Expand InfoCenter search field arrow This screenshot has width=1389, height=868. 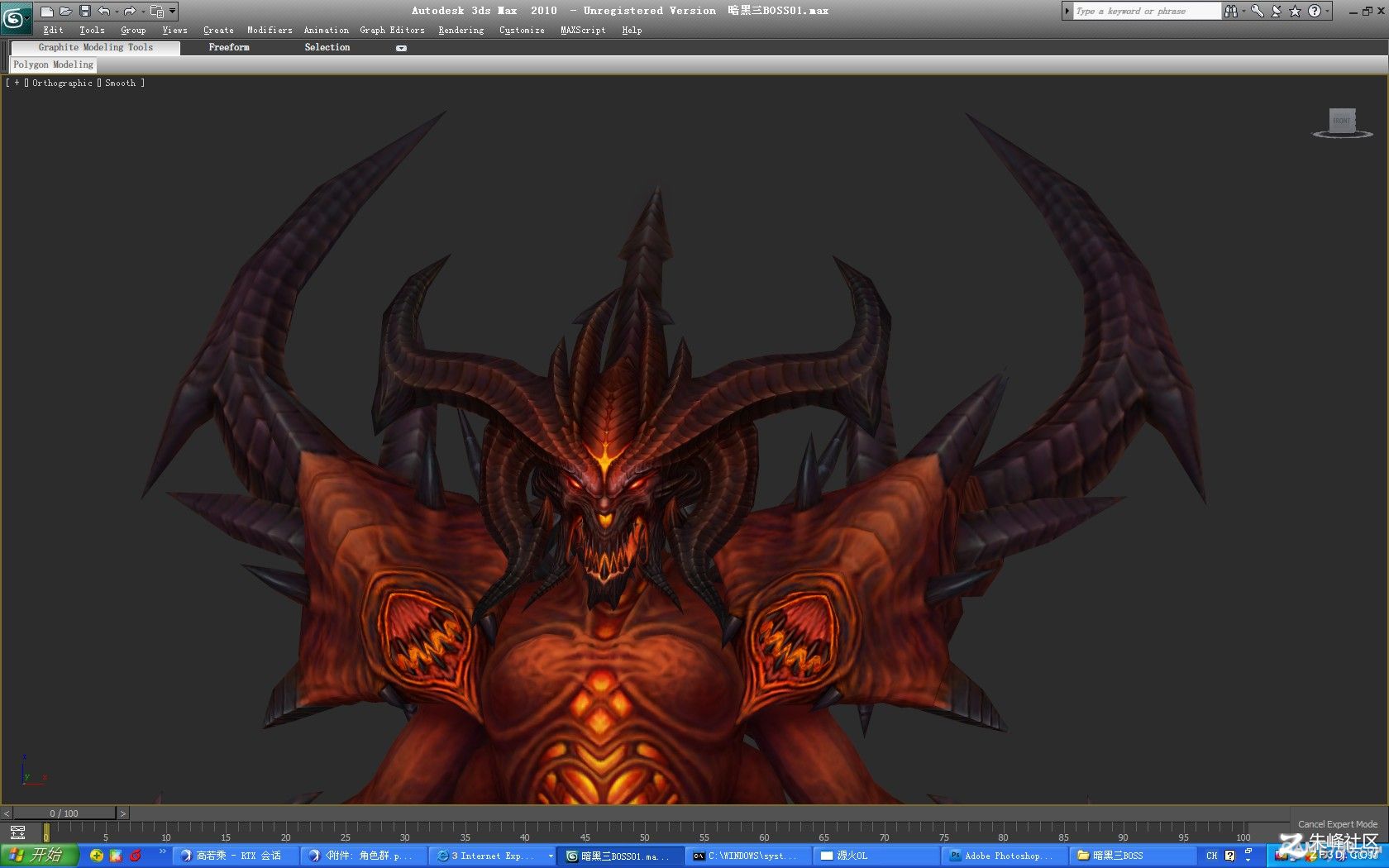coord(1067,11)
